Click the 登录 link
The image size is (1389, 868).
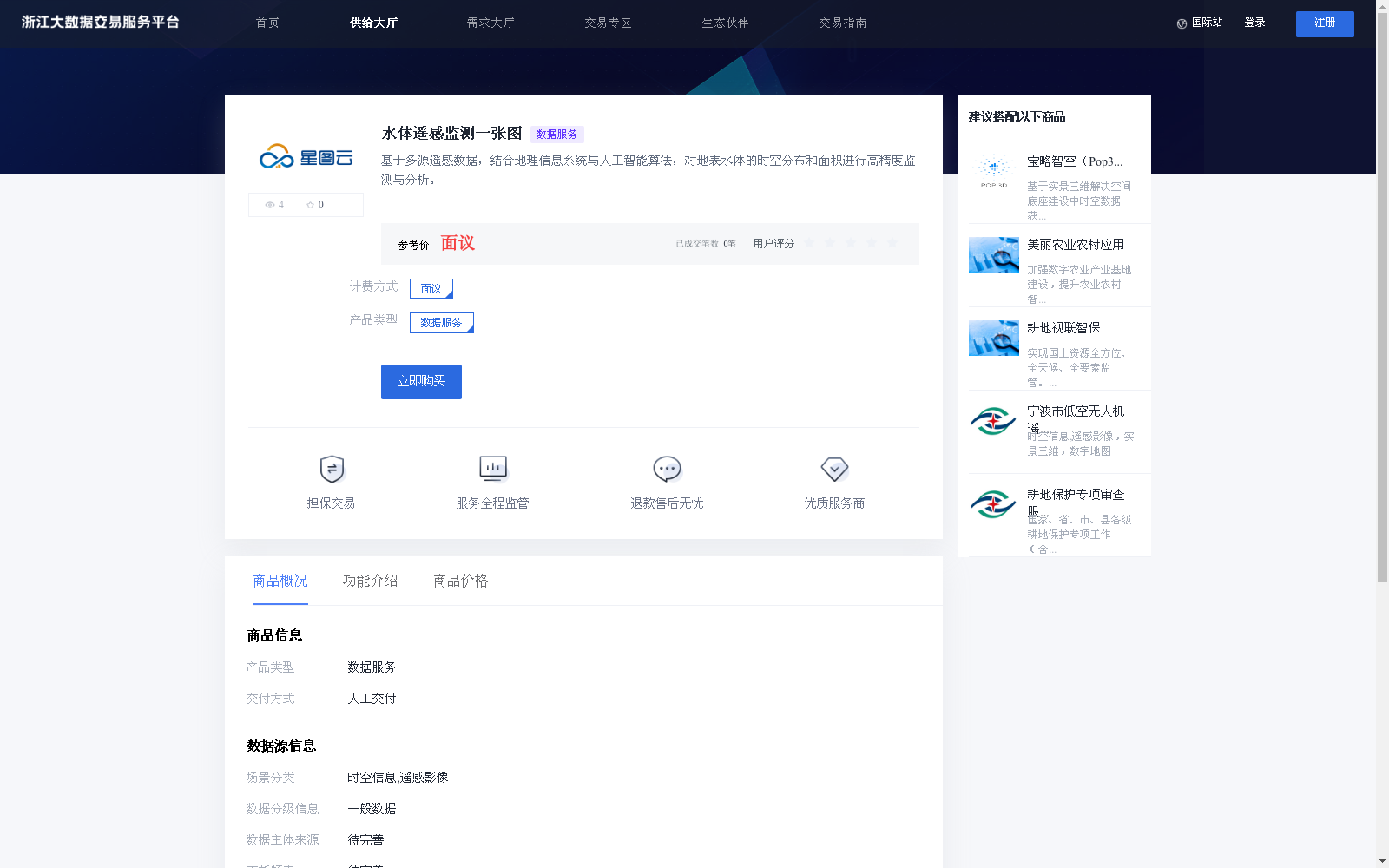coord(1254,23)
